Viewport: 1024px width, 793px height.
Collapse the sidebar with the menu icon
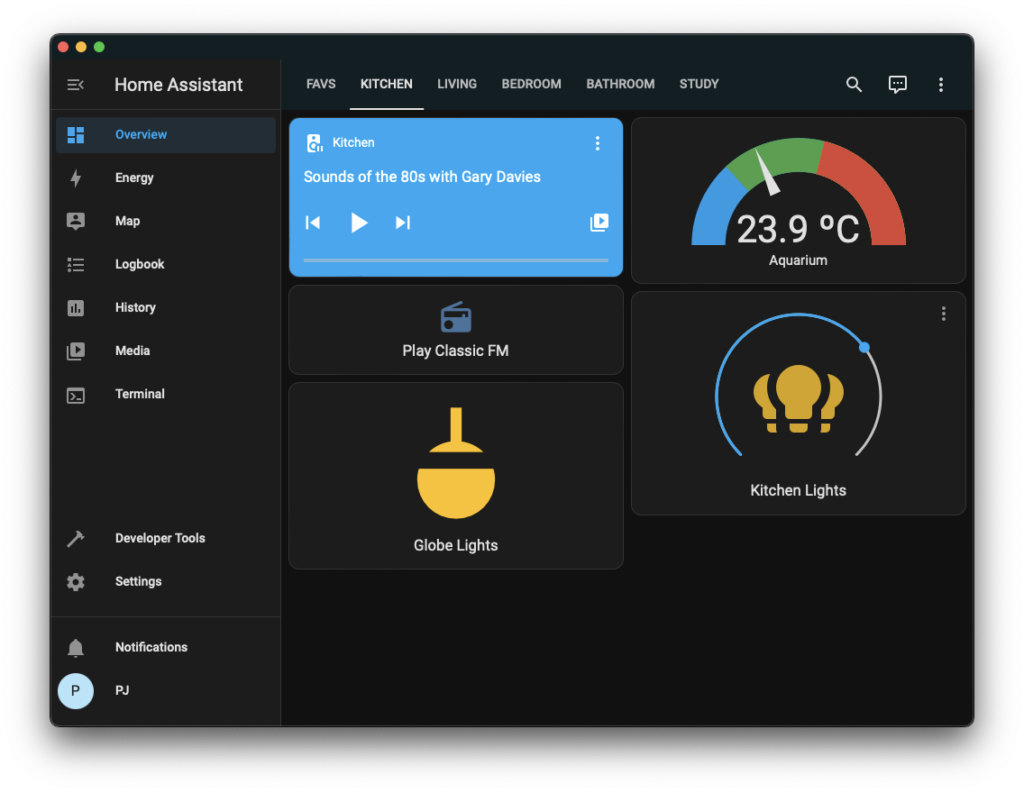tap(75, 85)
